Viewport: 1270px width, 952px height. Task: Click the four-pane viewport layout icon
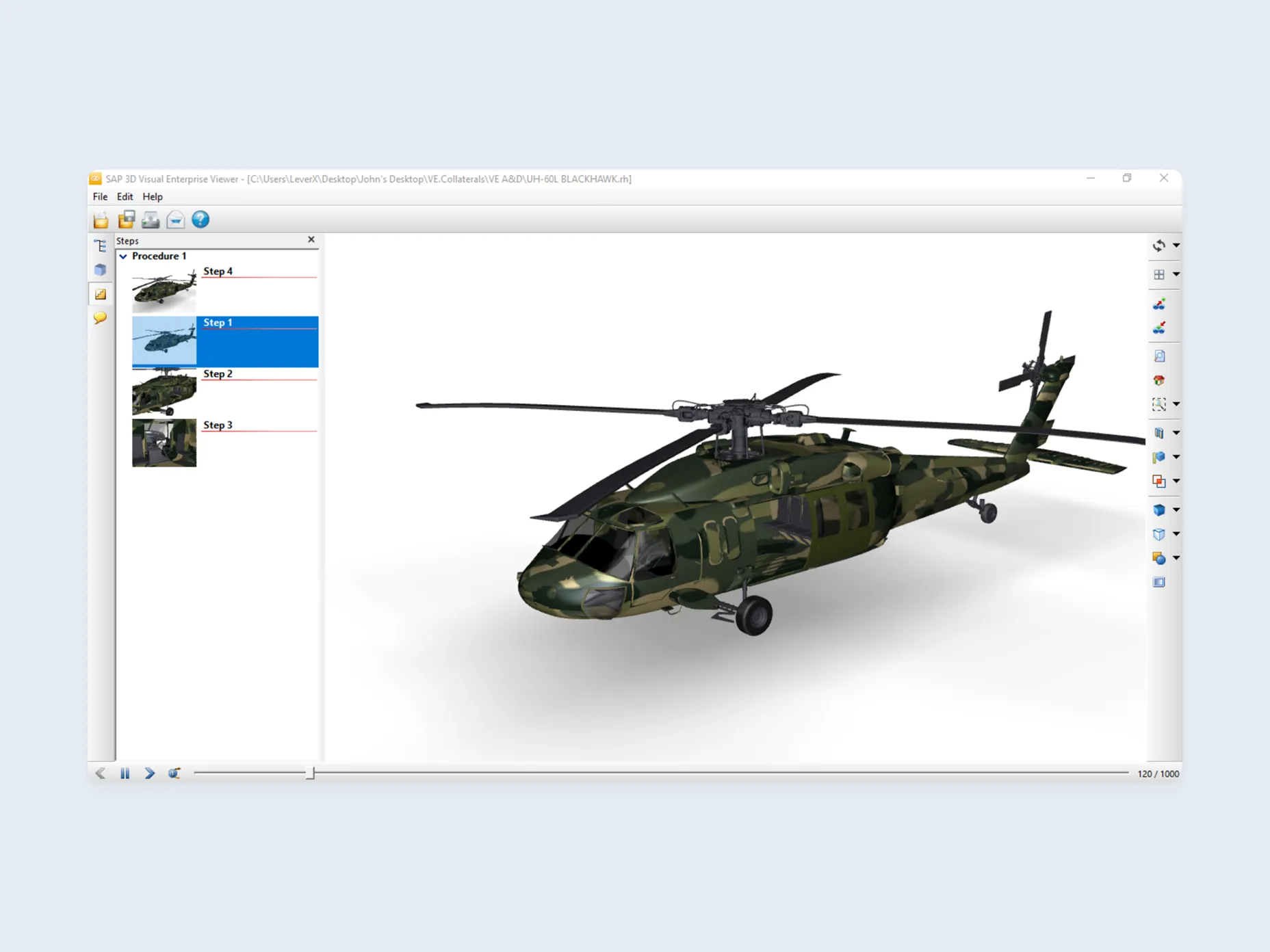[1159, 274]
